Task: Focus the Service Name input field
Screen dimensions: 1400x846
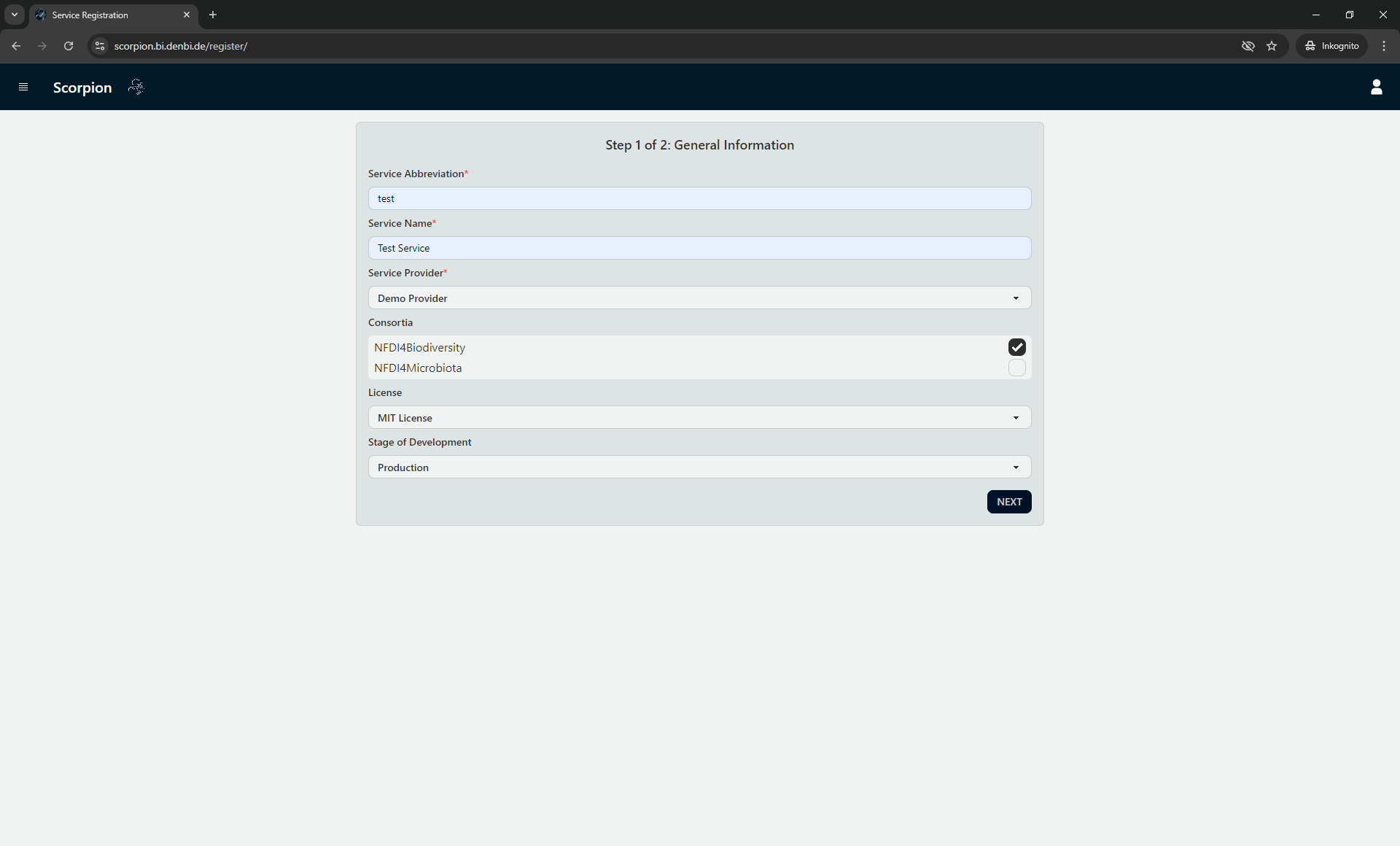Action: click(x=699, y=248)
